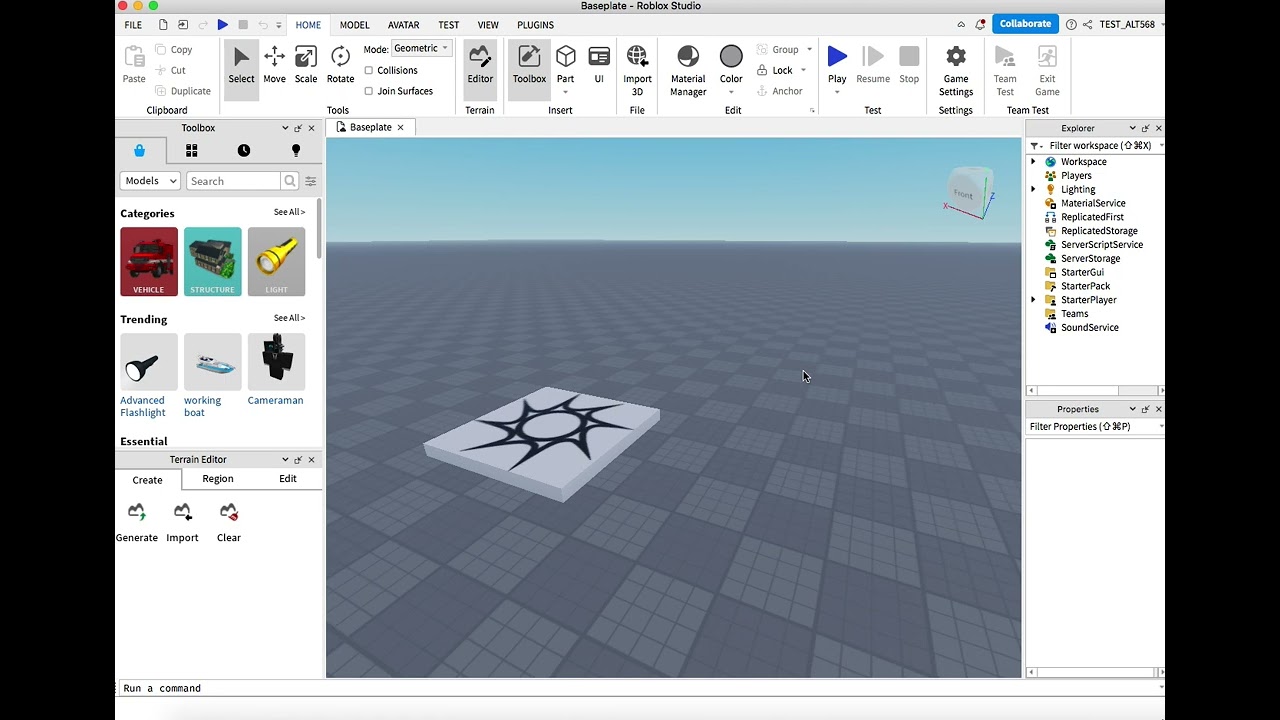1280x720 pixels.
Task: Create new file from quick access
Action: tap(163, 24)
